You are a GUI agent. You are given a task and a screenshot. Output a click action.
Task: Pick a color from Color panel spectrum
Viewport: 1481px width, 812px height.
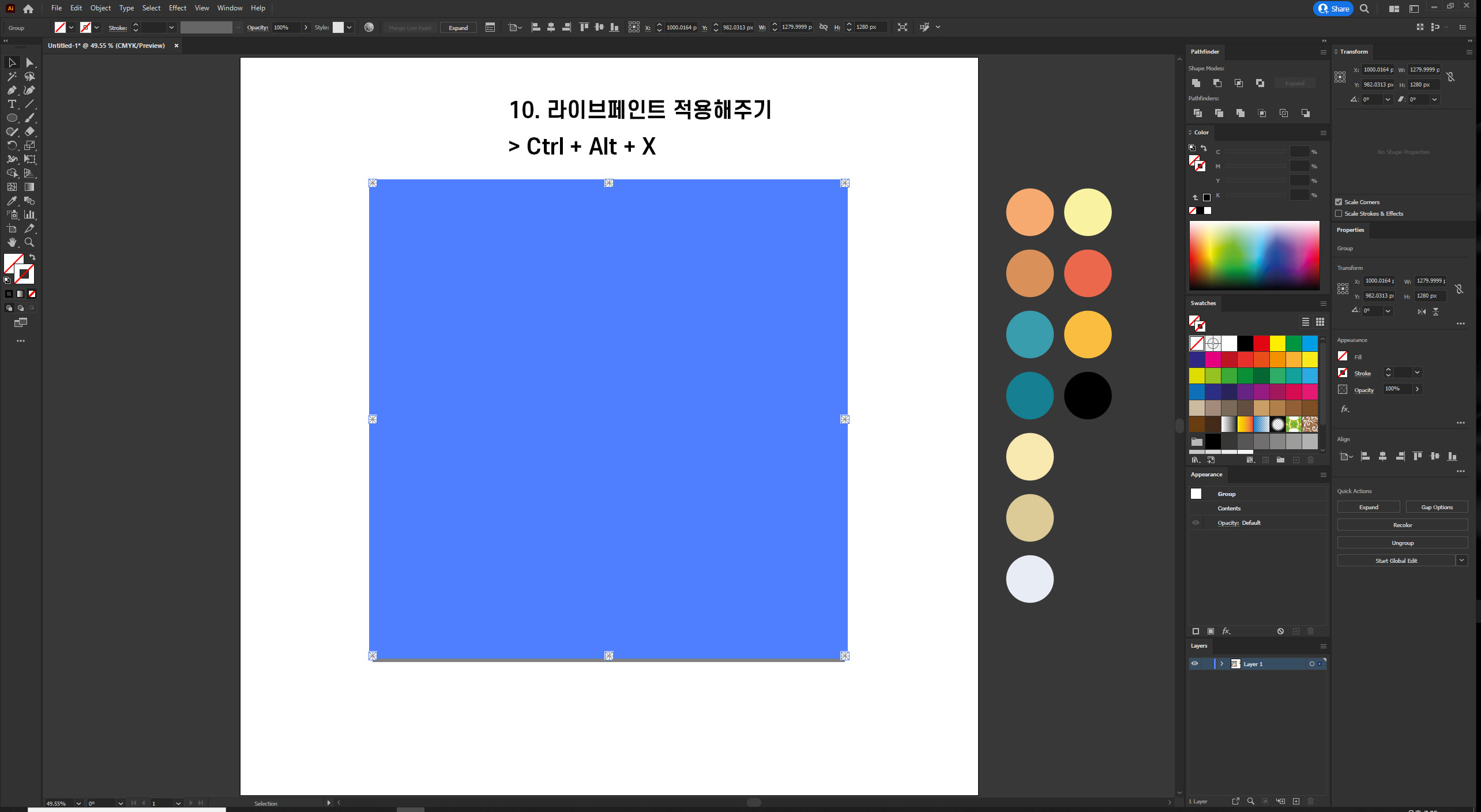point(1254,255)
